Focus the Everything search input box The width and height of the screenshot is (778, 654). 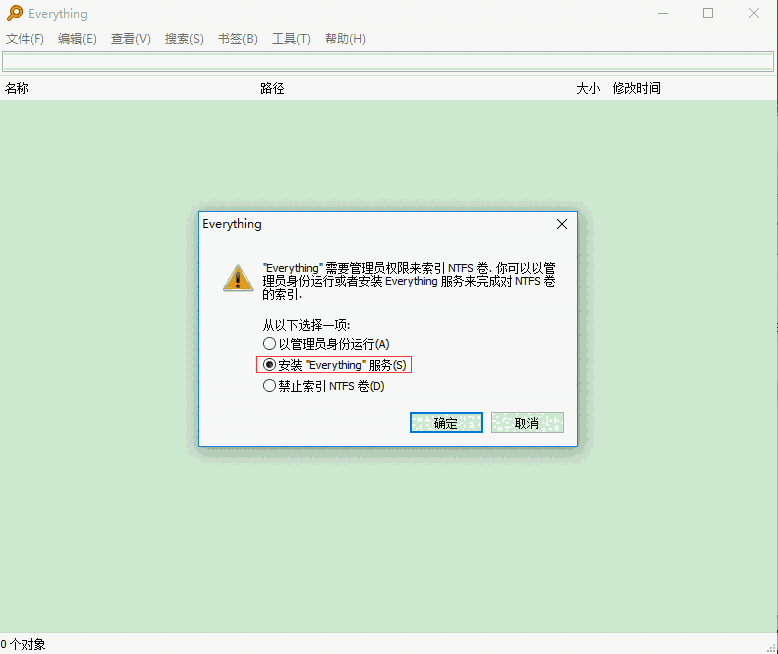pos(388,62)
